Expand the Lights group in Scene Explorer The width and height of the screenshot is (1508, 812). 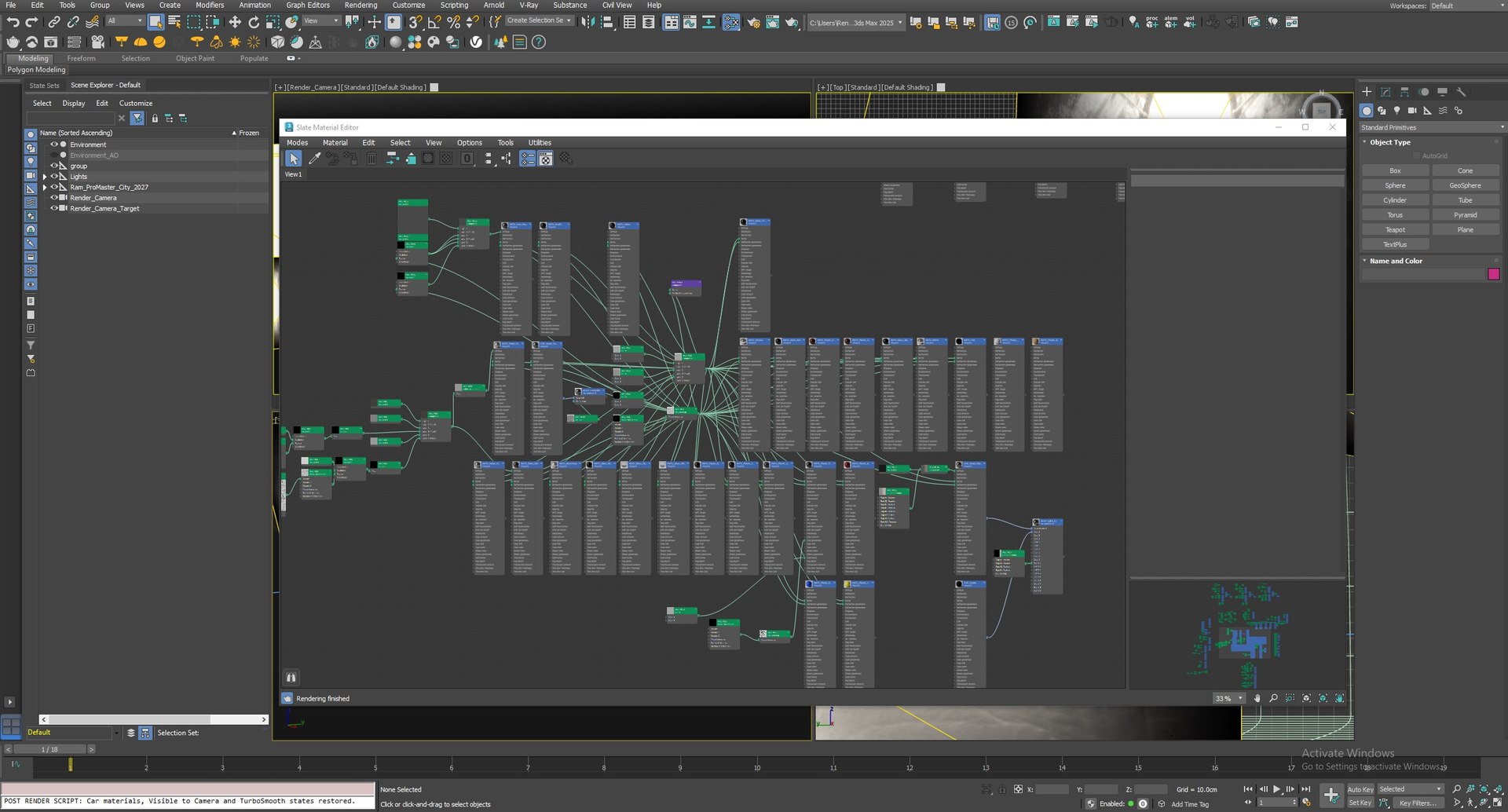[45, 177]
